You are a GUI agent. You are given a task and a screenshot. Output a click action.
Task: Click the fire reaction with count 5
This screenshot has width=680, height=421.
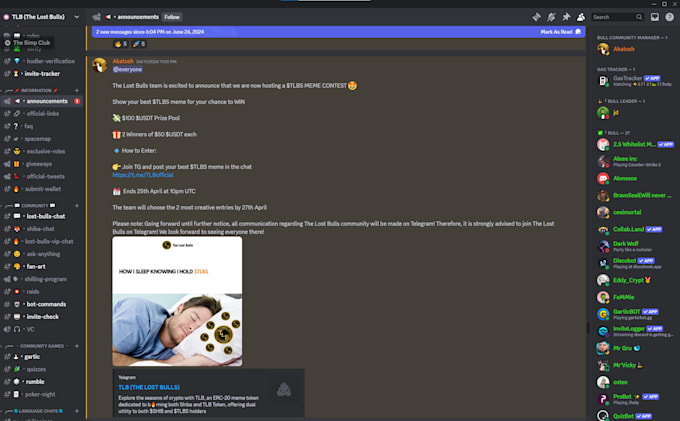[121, 44]
